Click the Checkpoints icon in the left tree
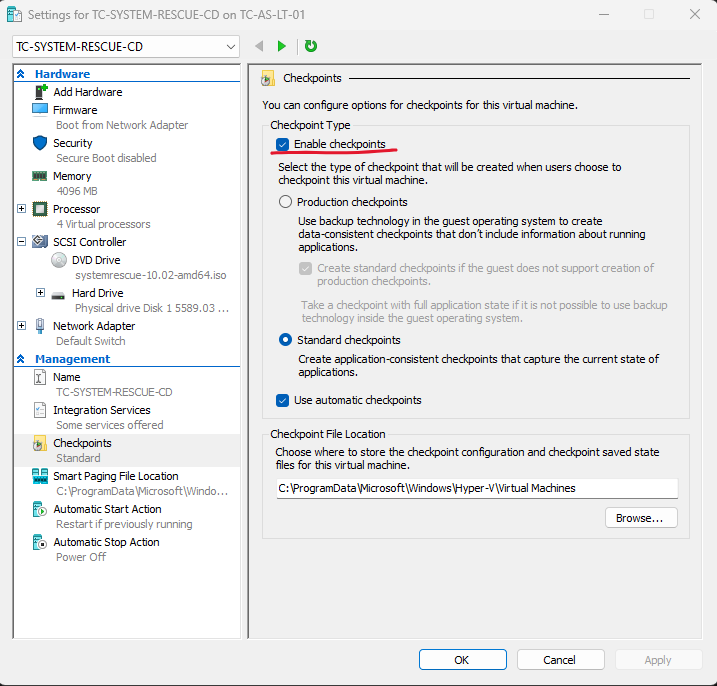This screenshot has width=717, height=686. point(40,443)
